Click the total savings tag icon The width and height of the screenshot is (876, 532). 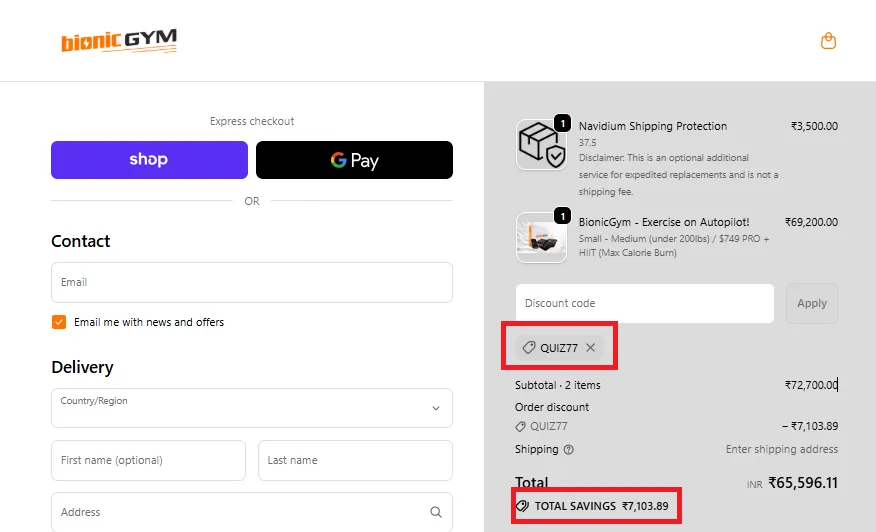point(522,506)
